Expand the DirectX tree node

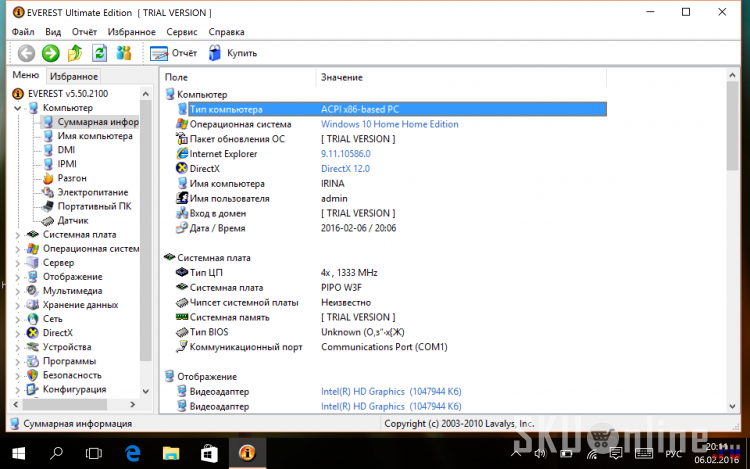pos(17,333)
